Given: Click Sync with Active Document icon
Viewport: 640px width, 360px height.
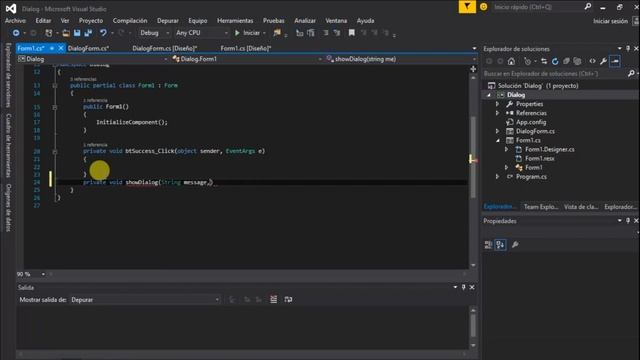Looking at the screenshot, I should click(x=544, y=62).
